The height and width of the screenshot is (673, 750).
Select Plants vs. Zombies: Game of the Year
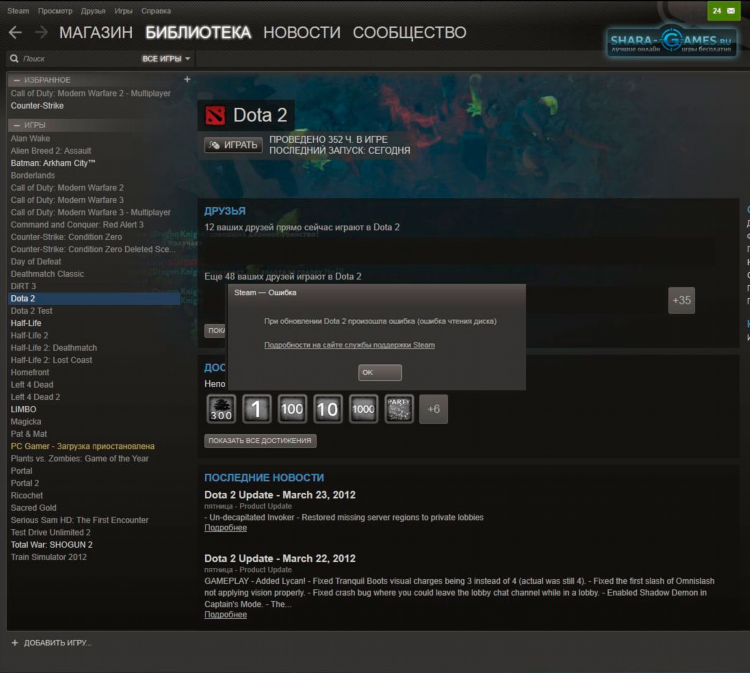[x=79, y=458]
